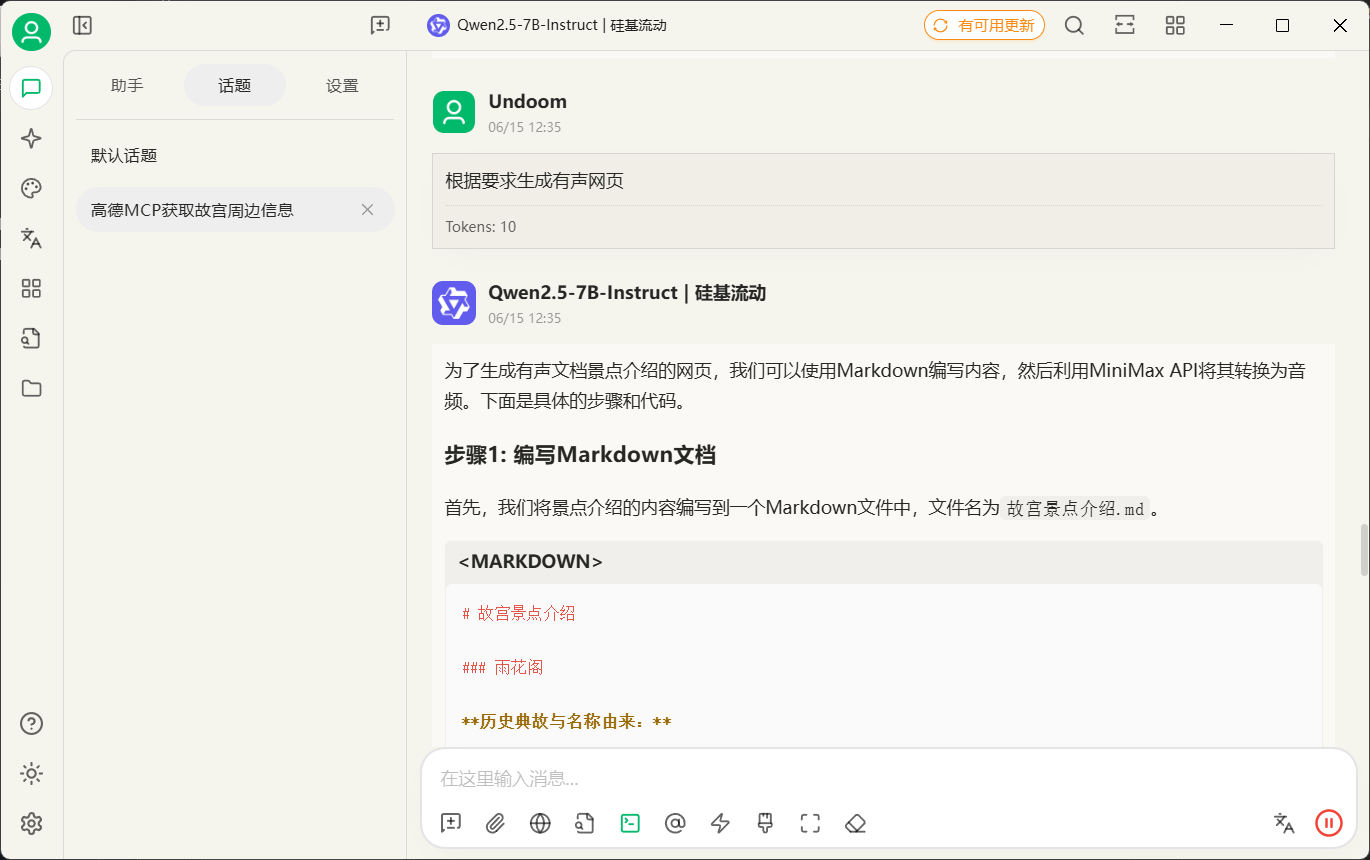
Task: Attach a file with the paperclip icon
Action: pyautogui.click(x=495, y=823)
